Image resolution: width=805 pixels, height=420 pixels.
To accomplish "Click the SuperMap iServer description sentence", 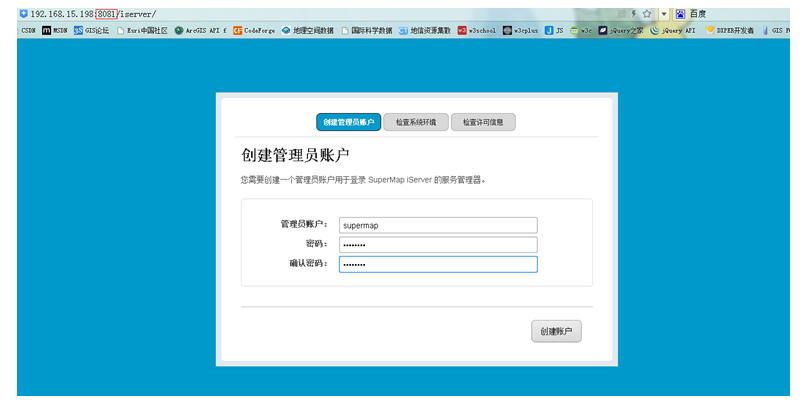I will (363, 180).
